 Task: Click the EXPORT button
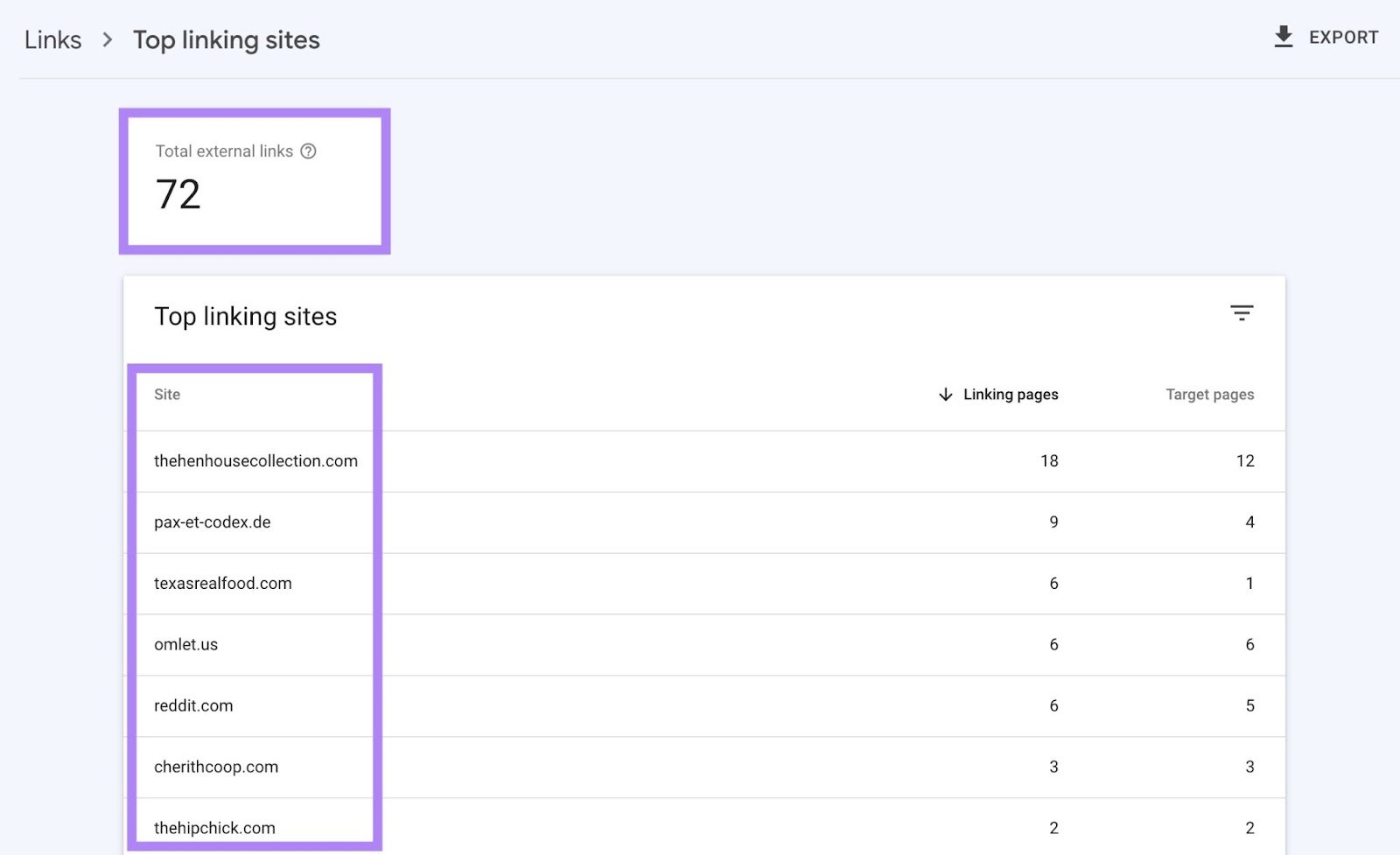click(1342, 37)
